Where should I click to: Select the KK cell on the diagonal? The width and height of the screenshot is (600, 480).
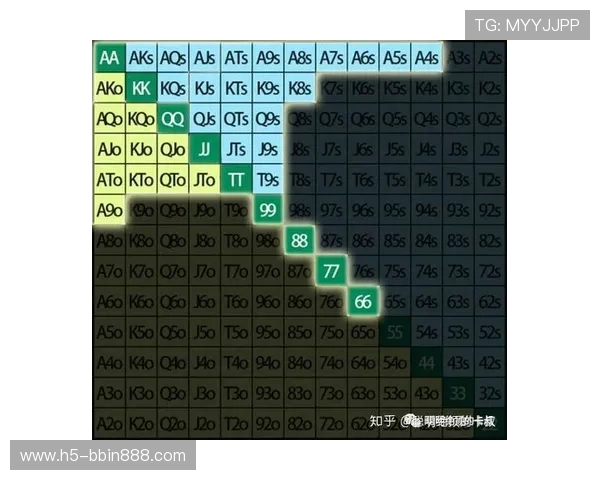pos(141,88)
